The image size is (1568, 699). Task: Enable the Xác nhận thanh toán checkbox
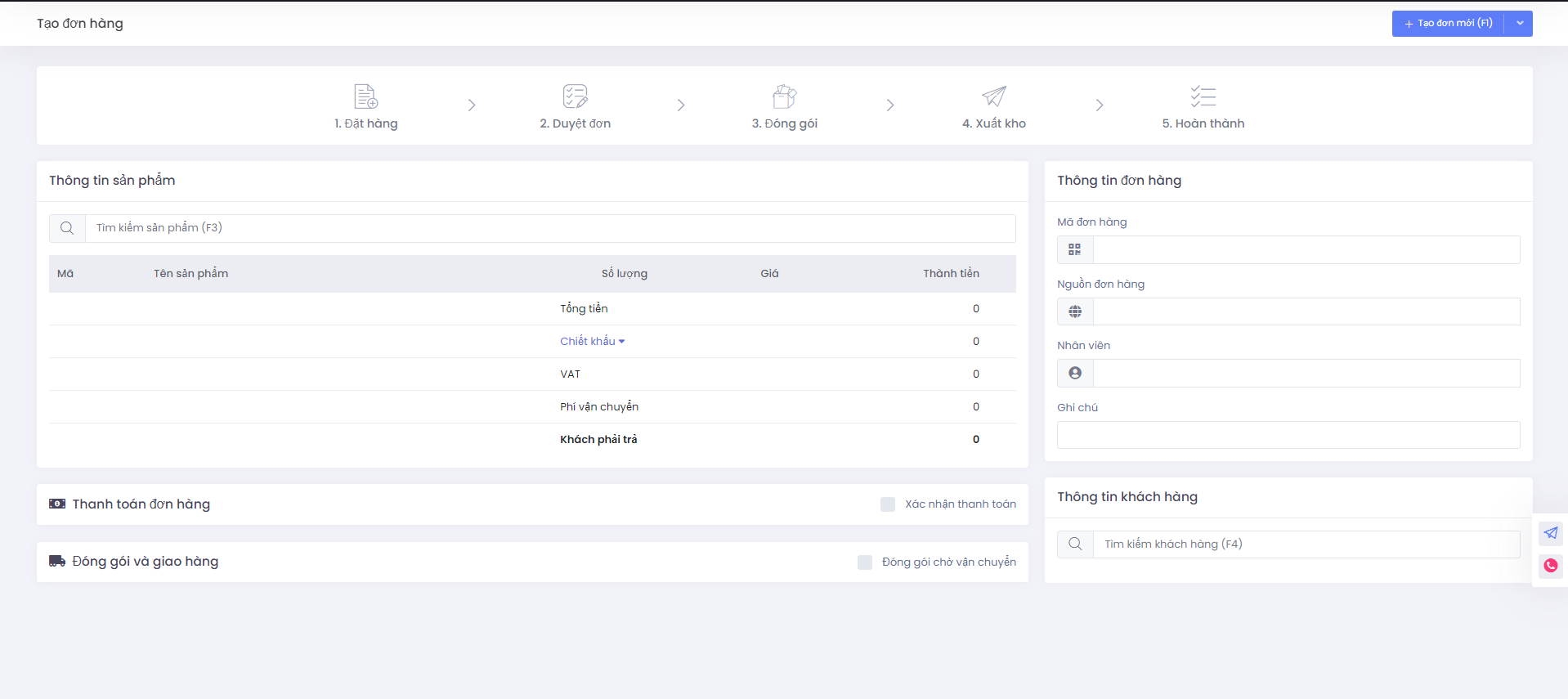click(888, 504)
